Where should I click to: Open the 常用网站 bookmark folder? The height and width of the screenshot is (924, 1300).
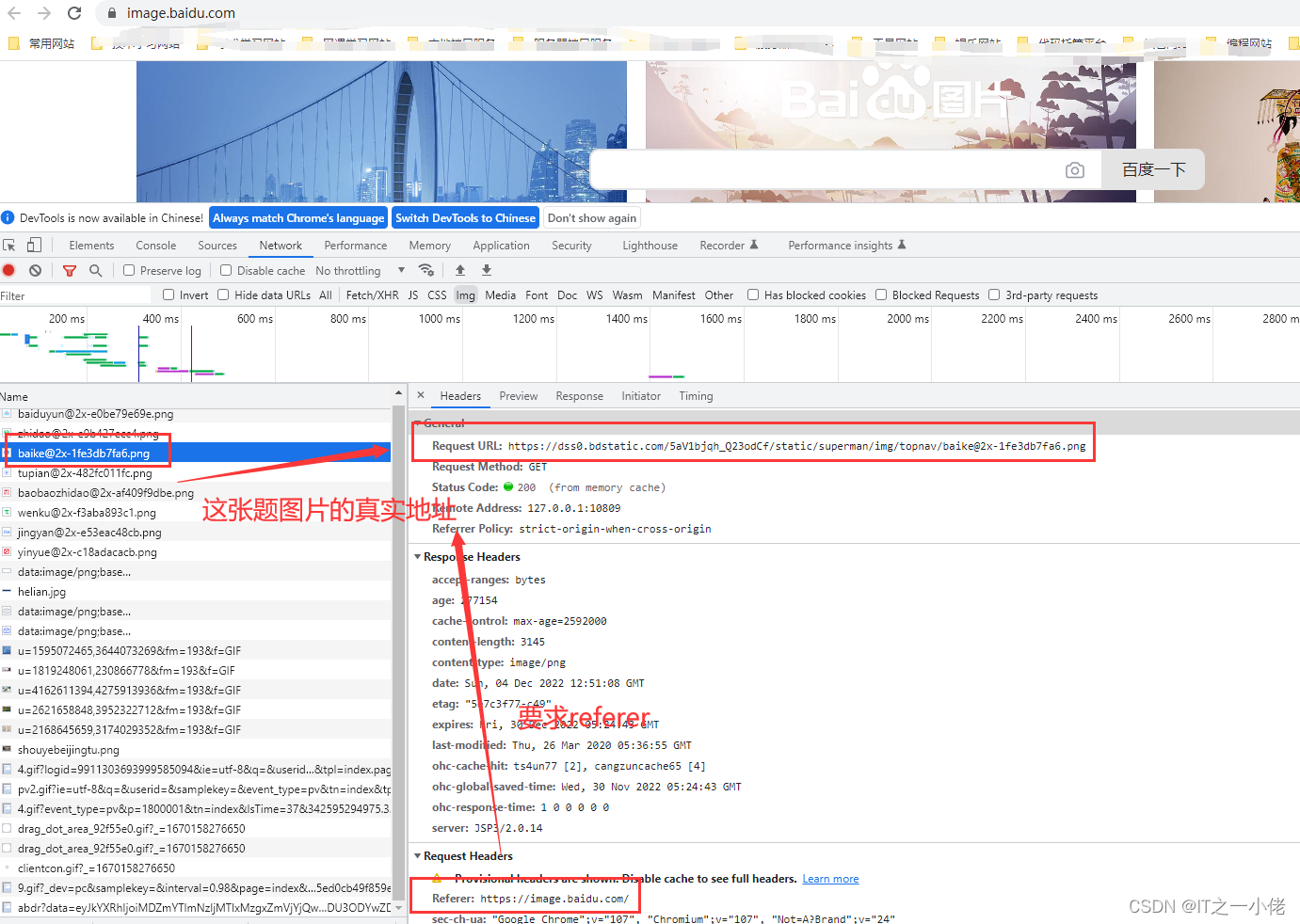coord(41,43)
